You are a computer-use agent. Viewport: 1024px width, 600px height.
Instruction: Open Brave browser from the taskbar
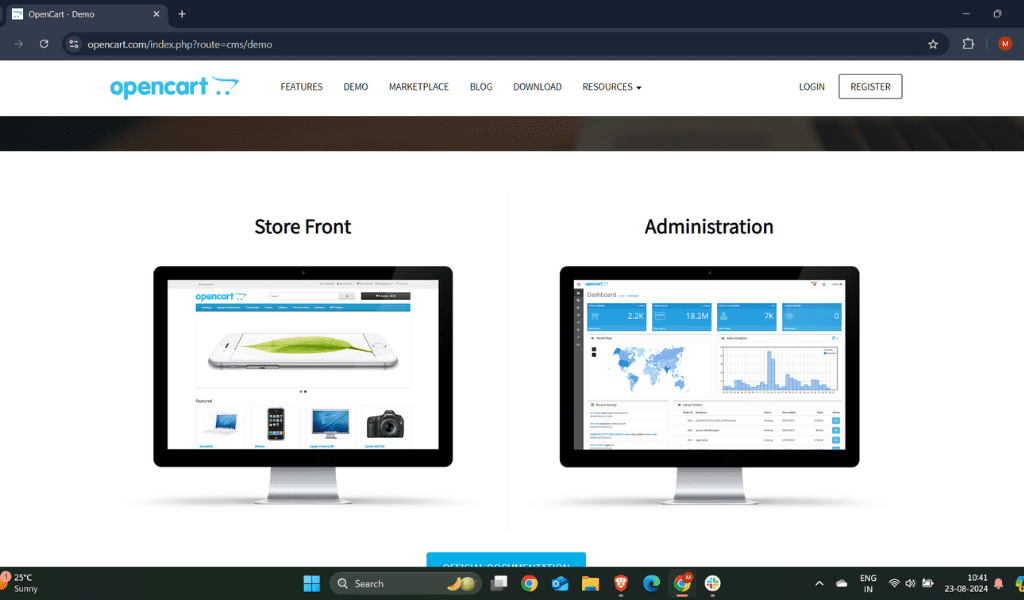point(620,583)
